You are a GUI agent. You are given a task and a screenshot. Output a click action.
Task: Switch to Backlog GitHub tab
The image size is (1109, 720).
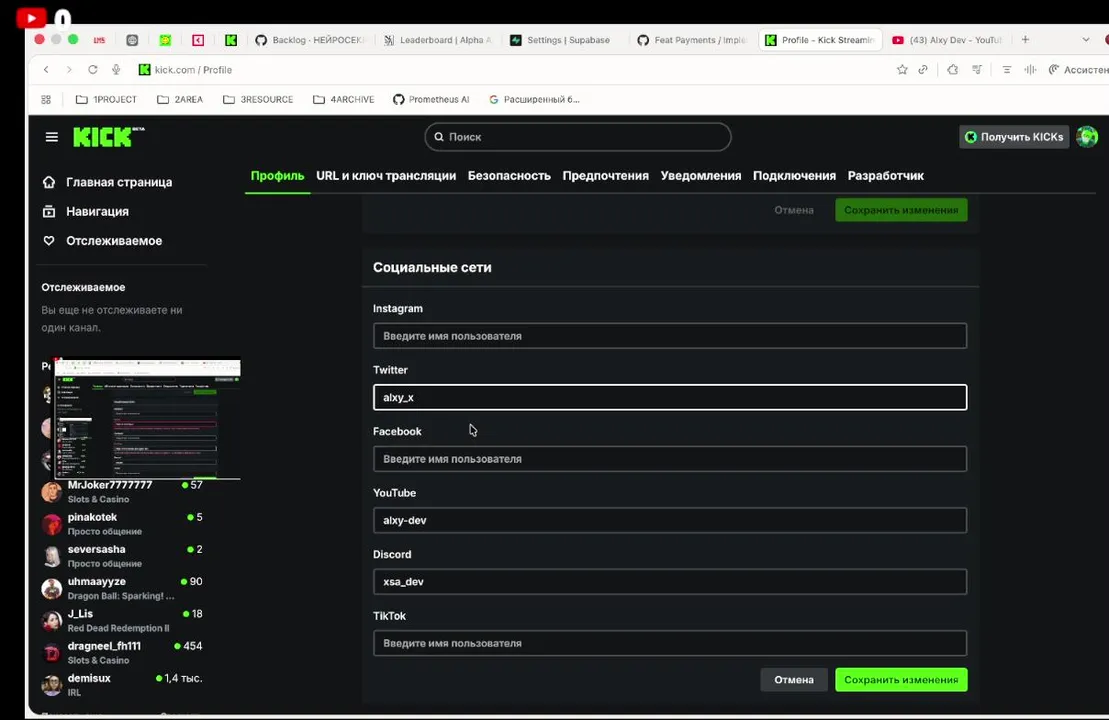click(311, 40)
